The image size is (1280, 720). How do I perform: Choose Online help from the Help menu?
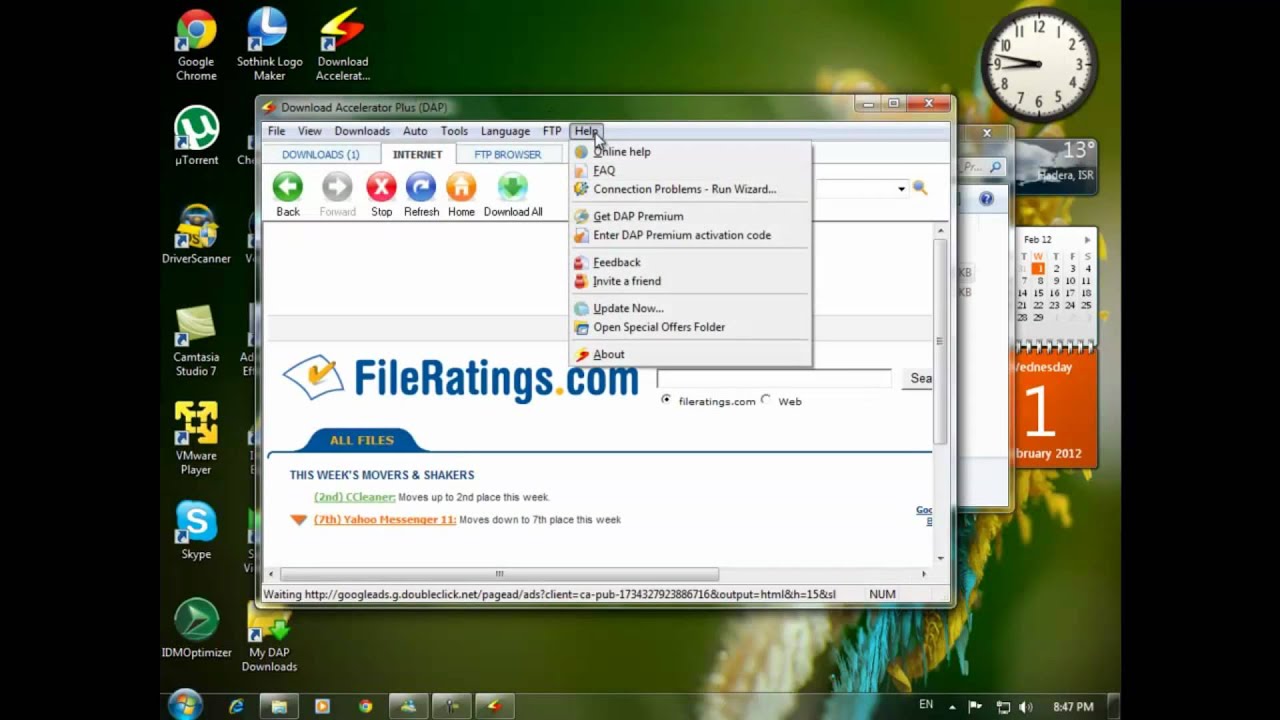pyautogui.click(x=690, y=152)
